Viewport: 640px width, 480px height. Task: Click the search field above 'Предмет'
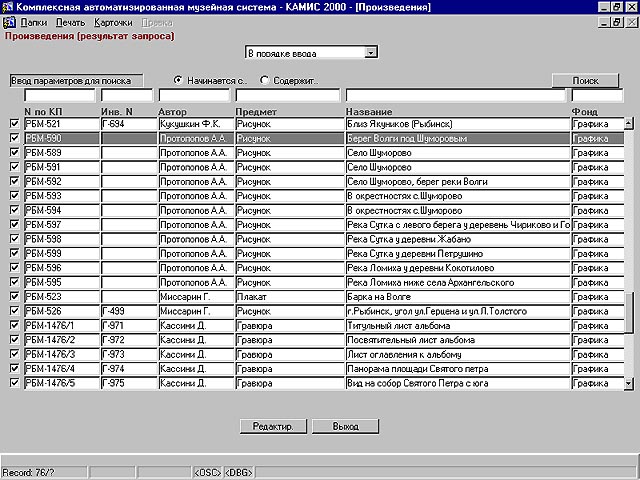[x=288, y=96]
